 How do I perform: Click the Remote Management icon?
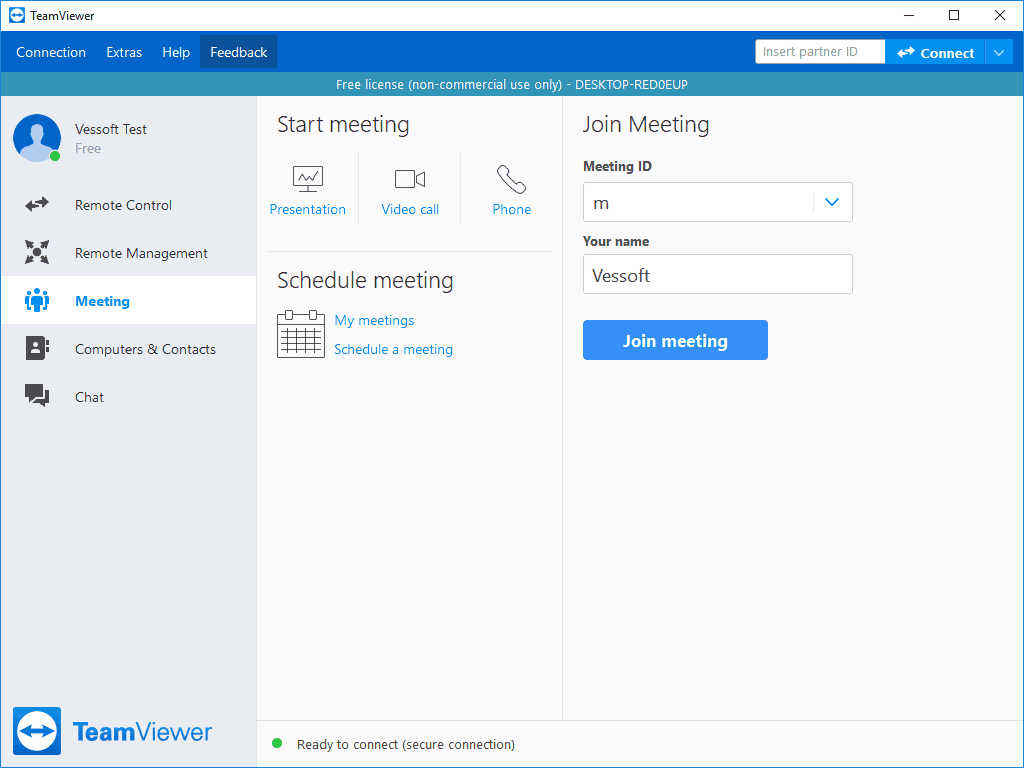(x=37, y=252)
